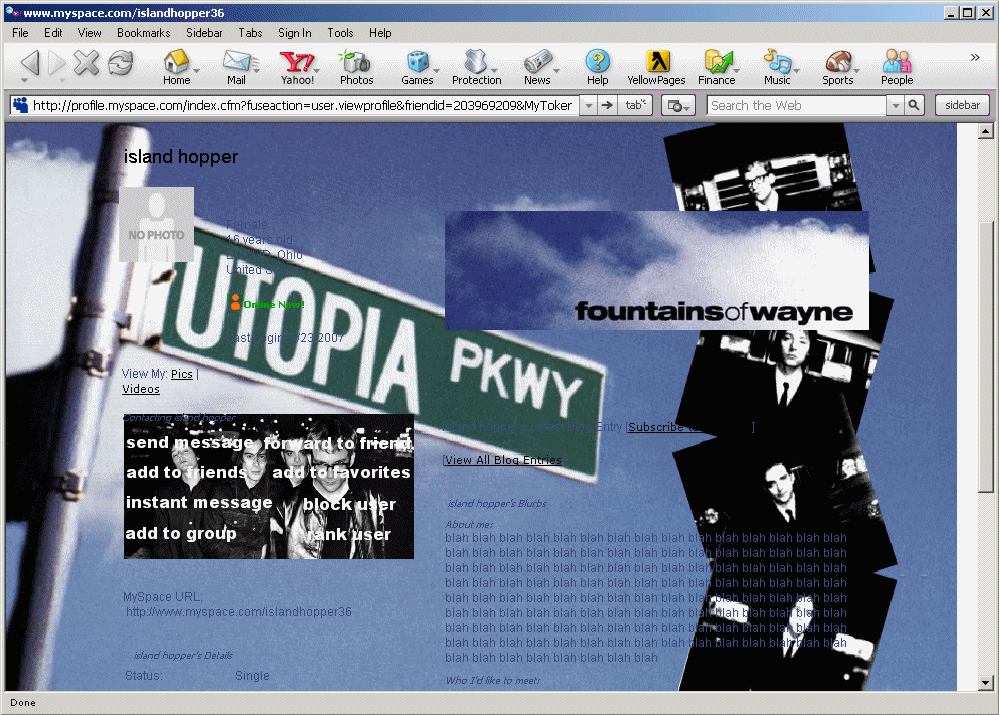Follow the Pics link
Screen dimensions: 999x715
(x=182, y=374)
